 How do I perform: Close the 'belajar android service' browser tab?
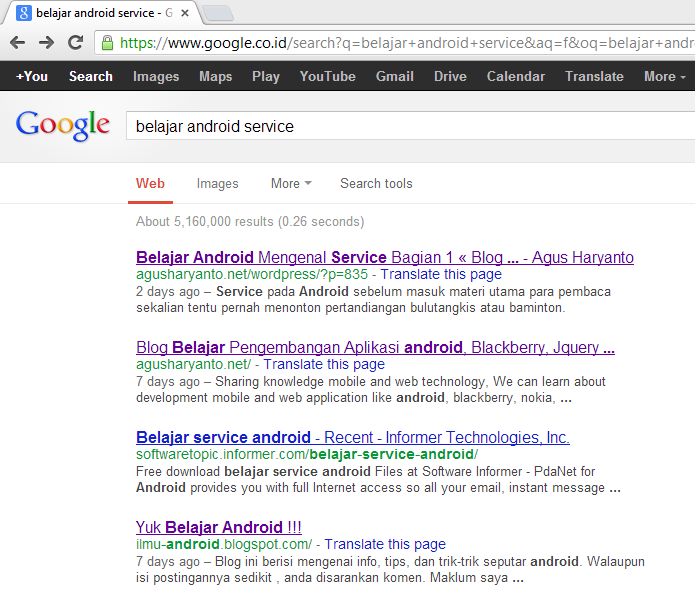click(x=185, y=13)
